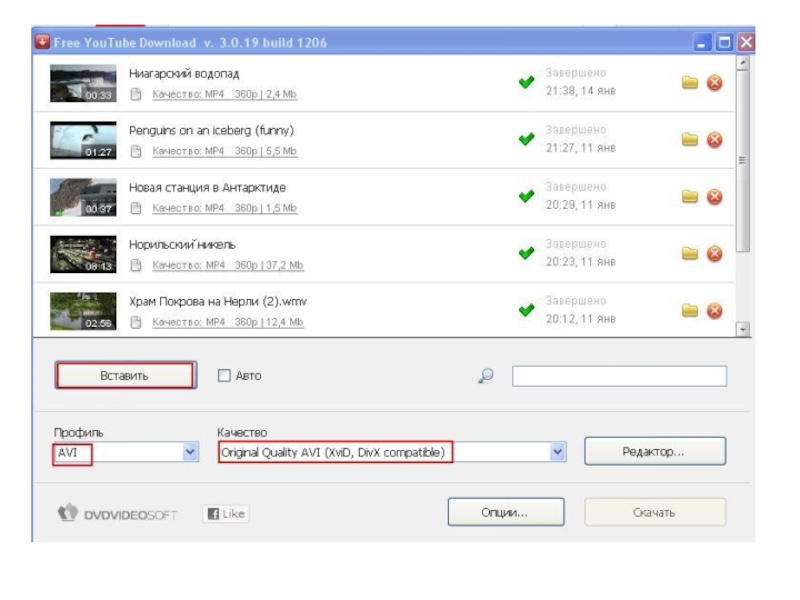This screenshot has width=800, height=600.
Task: Click the file icon under Новая станция в Антарктиде
Action: coord(136,208)
